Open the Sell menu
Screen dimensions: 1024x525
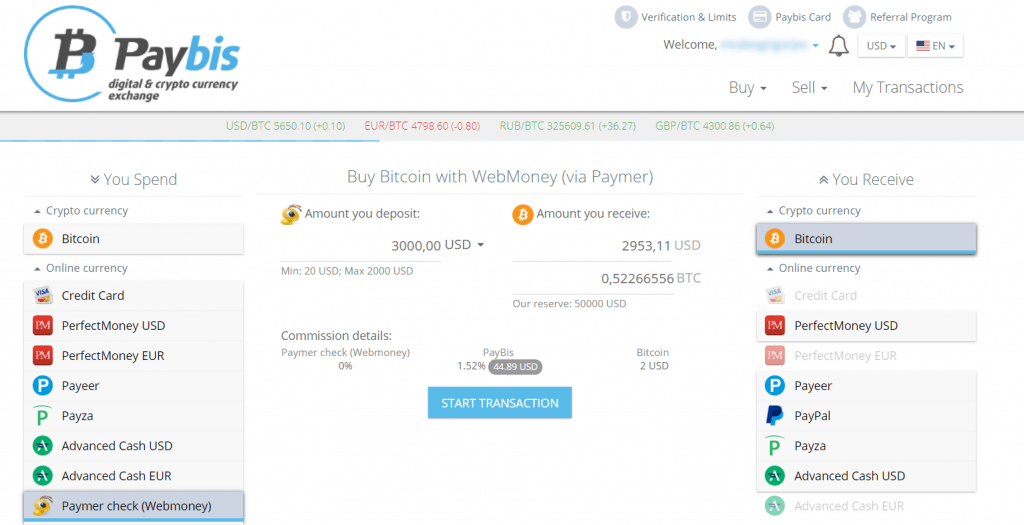pos(809,88)
